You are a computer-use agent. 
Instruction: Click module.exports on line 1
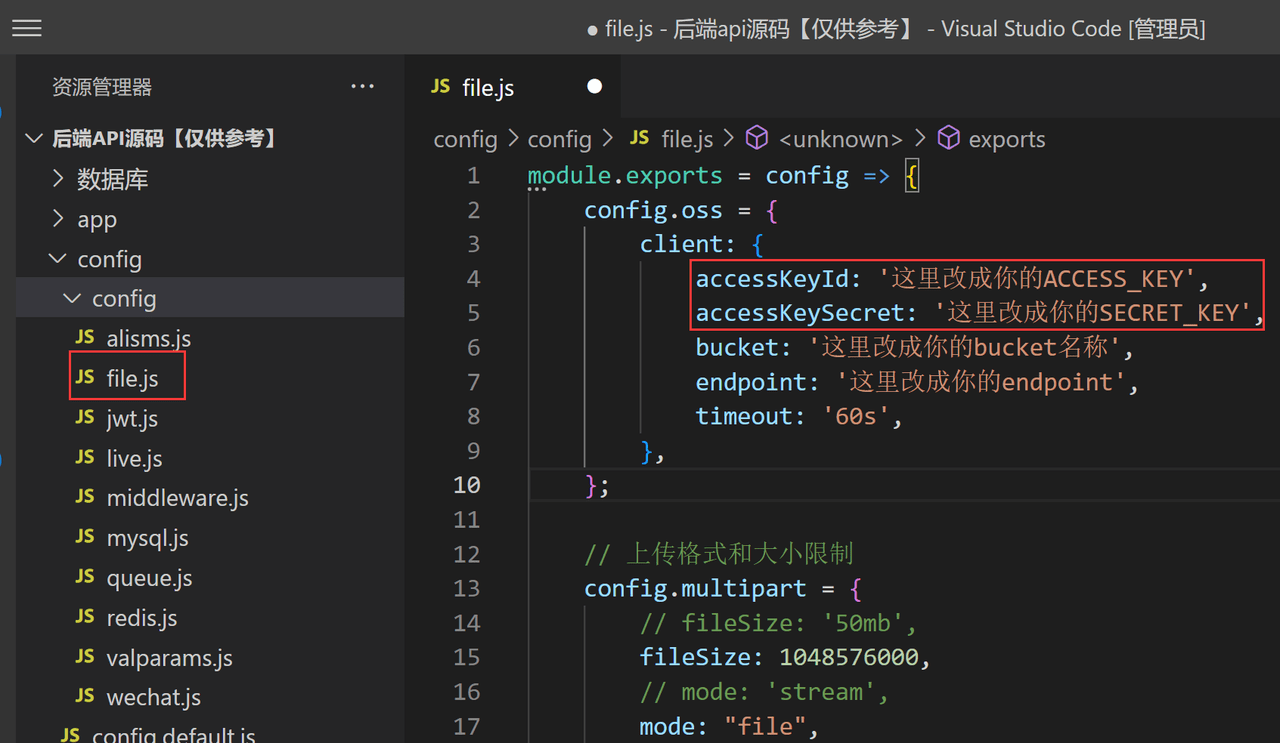(x=625, y=176)
